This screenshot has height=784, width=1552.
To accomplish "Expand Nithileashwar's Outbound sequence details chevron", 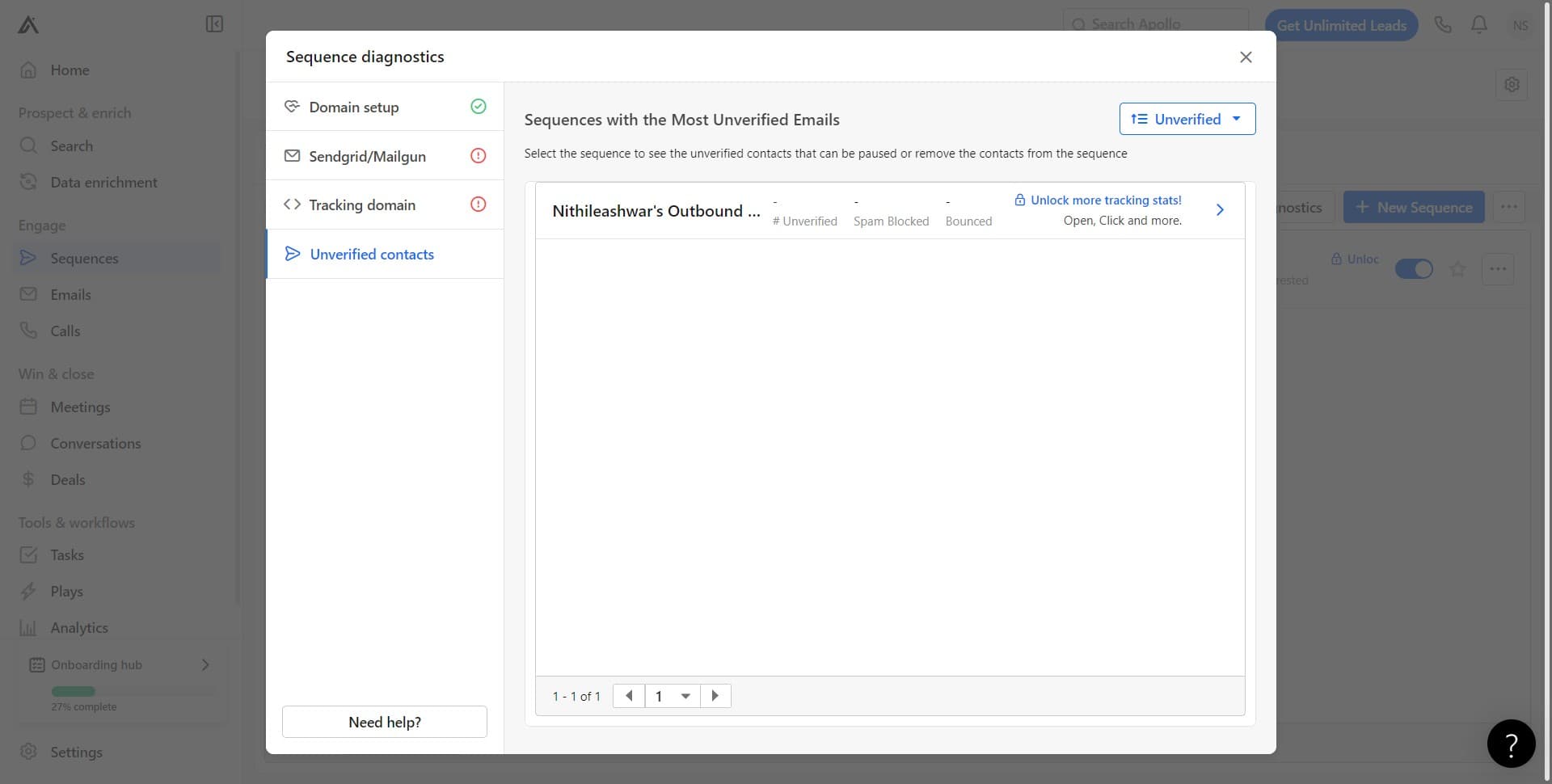I will point(1219,210).
